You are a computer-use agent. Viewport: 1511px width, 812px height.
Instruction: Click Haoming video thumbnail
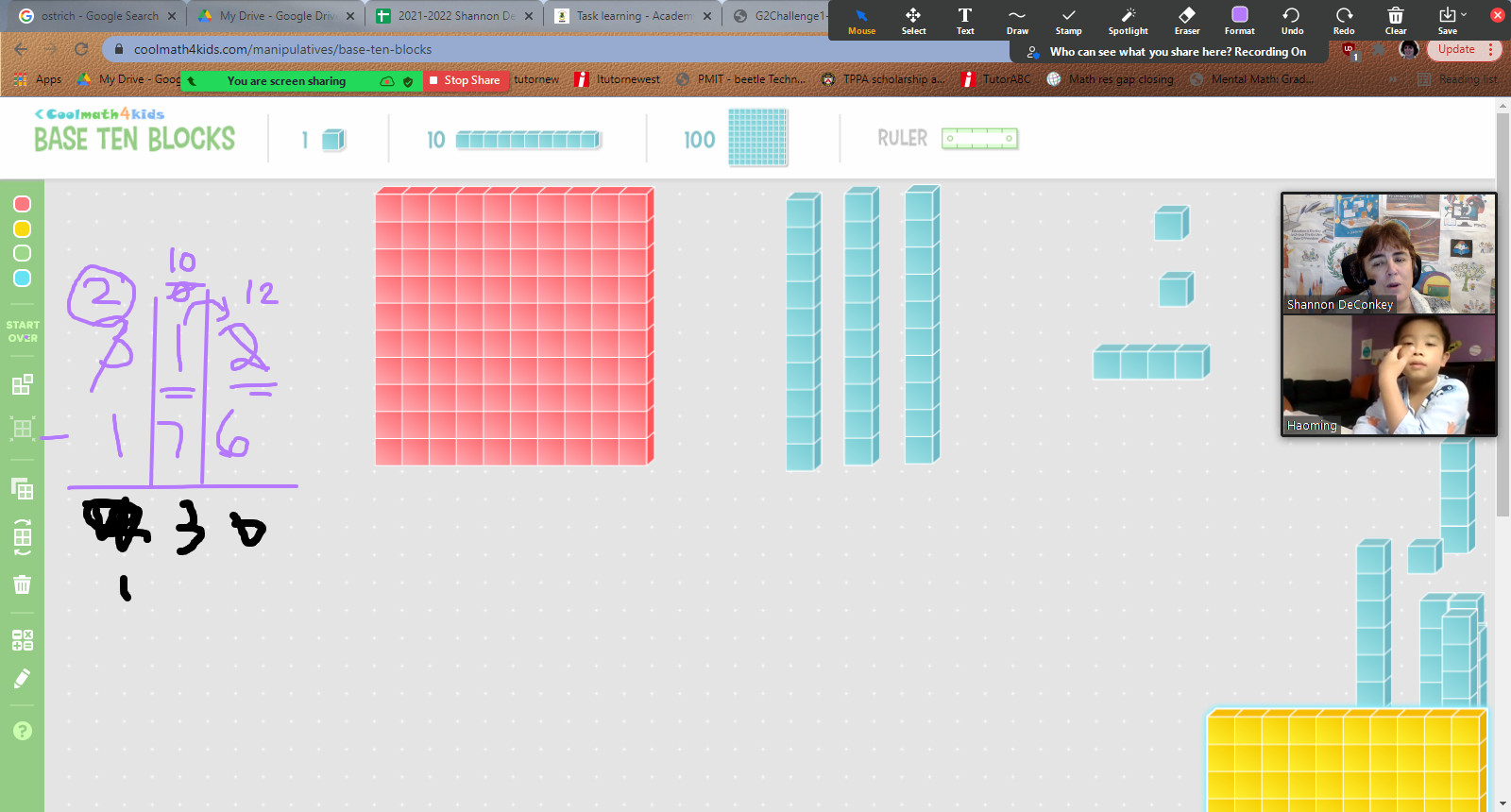click(x=1388, y=374)
